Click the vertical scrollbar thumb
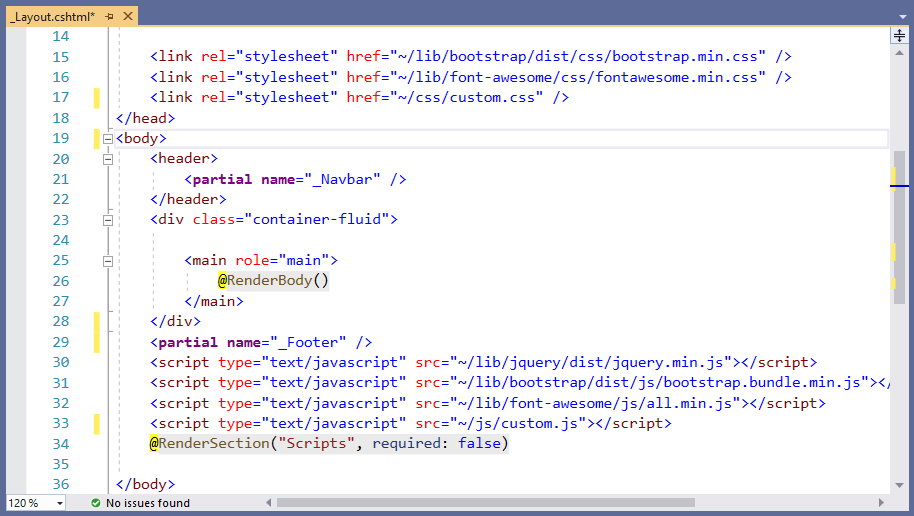This screenshot has height=516, width=914. 898,230
